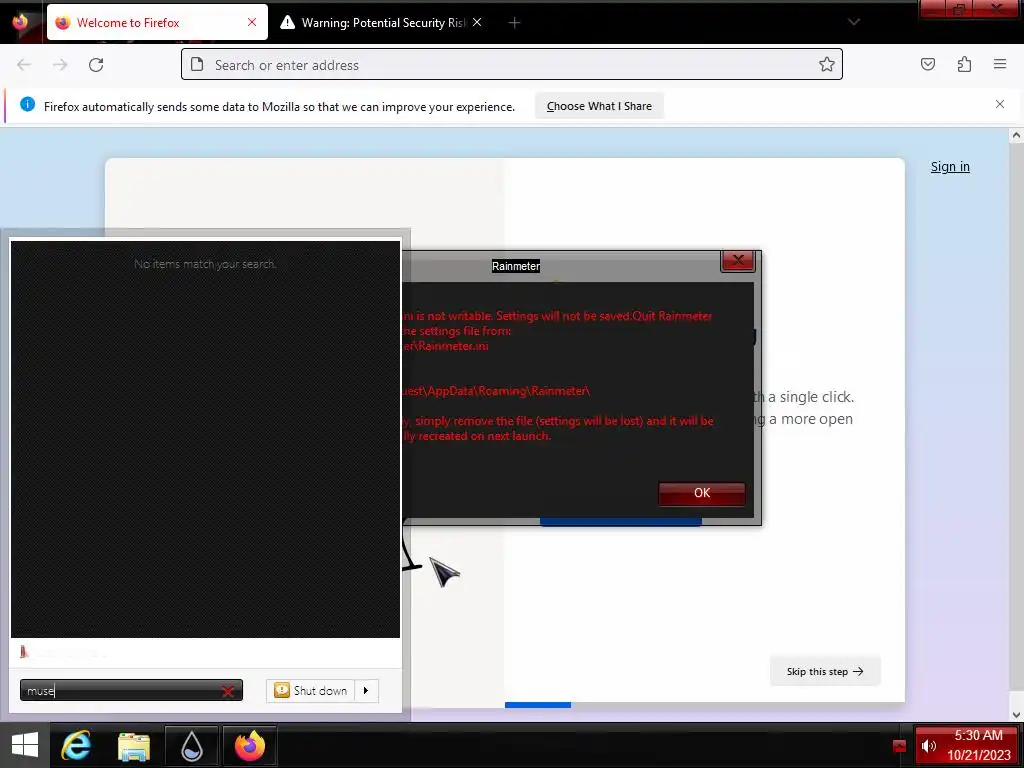Click the page icon in the address bar
1024x768 pixels.
pyautogui.click(x=197, y=64)
